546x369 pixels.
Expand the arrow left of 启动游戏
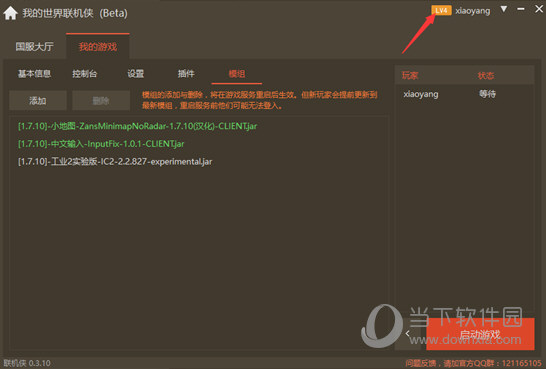tap(408, 333)
